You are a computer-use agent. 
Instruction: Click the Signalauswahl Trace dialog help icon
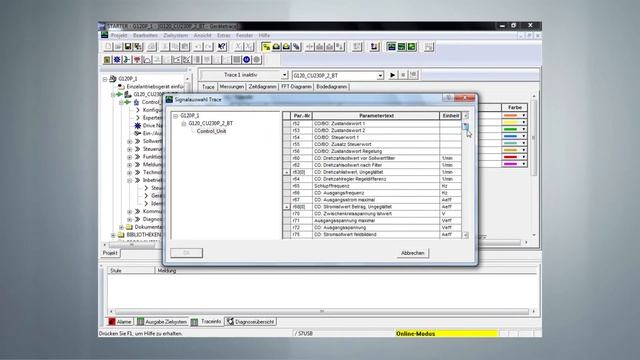pos(448,98)
